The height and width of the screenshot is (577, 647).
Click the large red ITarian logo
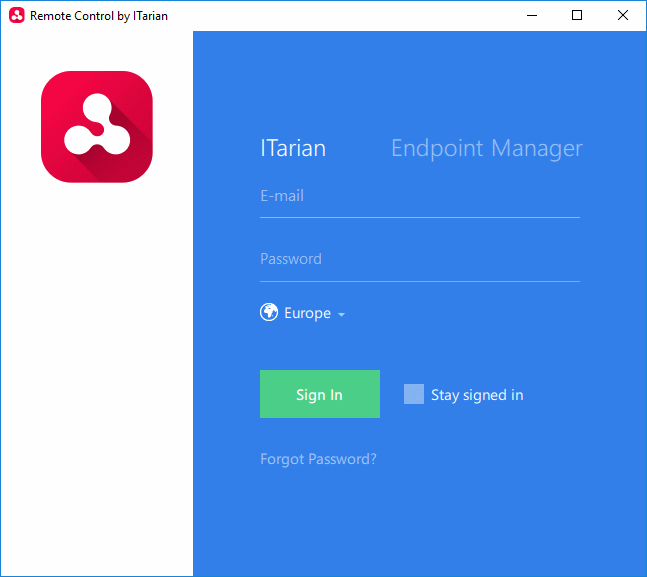96,127
